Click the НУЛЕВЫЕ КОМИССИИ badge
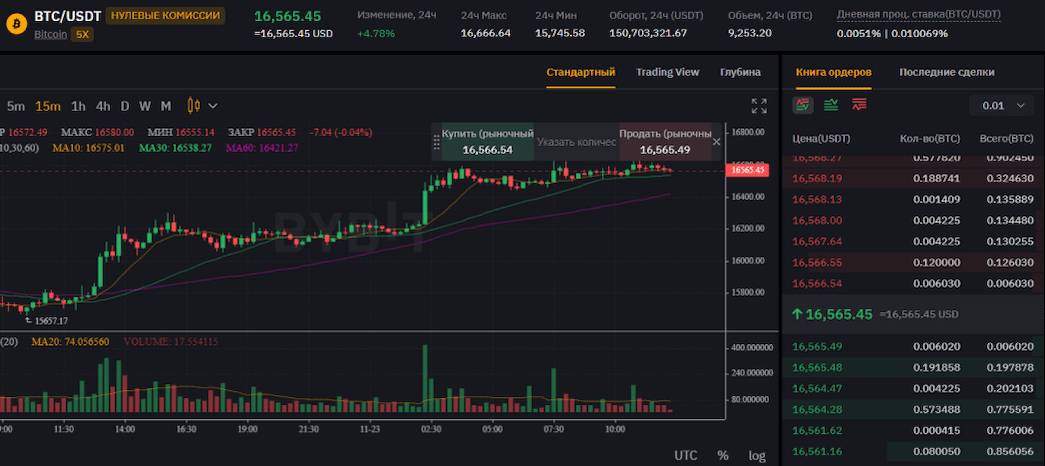The height and width of the screenshot is (466, 1045). (x=165, y=15)
